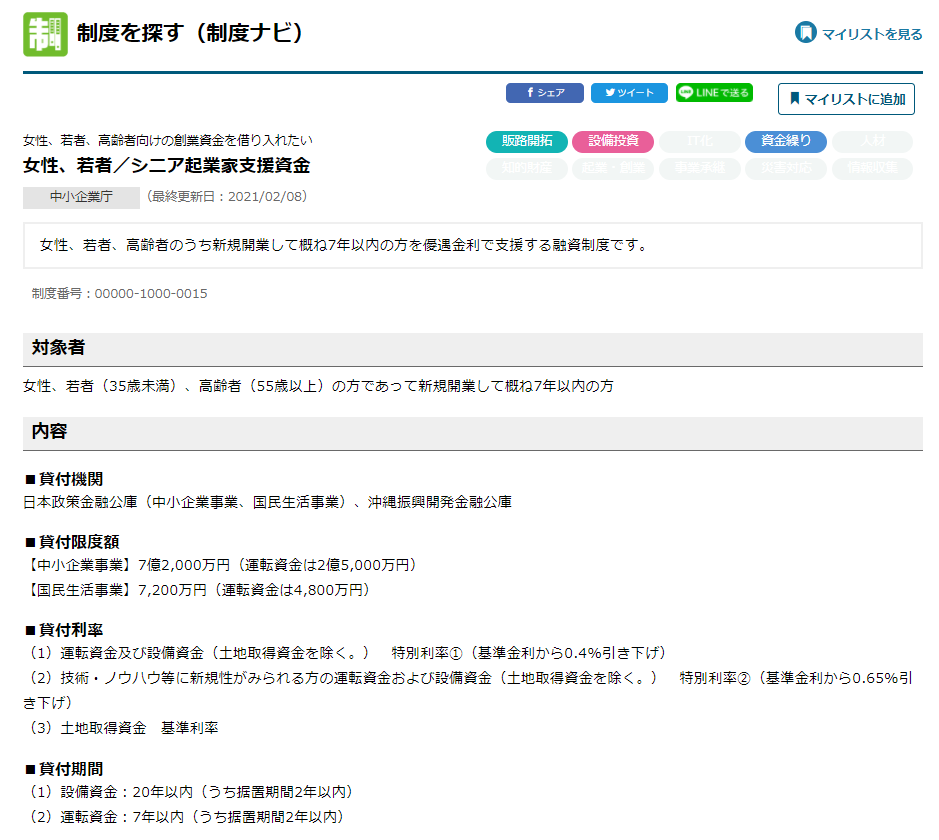The height and width of the screenshot is (840, 939).
Task: Toggle the 資金繰り category tag
Action: coord(785,142)
